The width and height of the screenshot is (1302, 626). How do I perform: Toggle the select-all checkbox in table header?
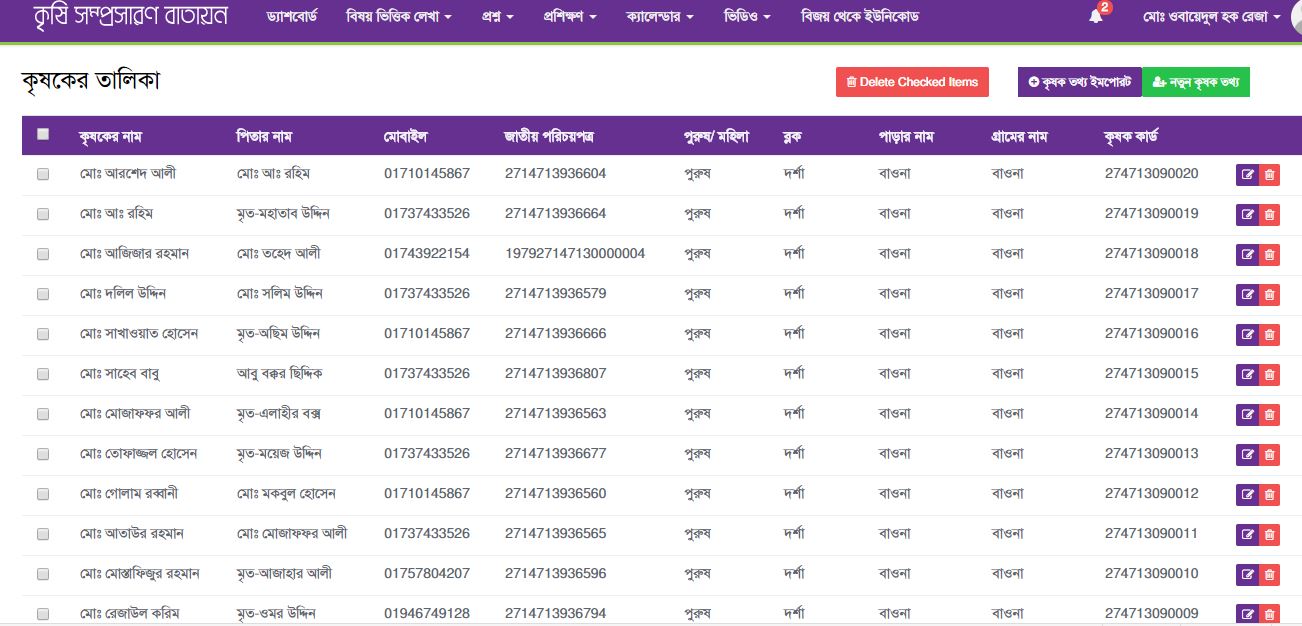coord(42,133)
